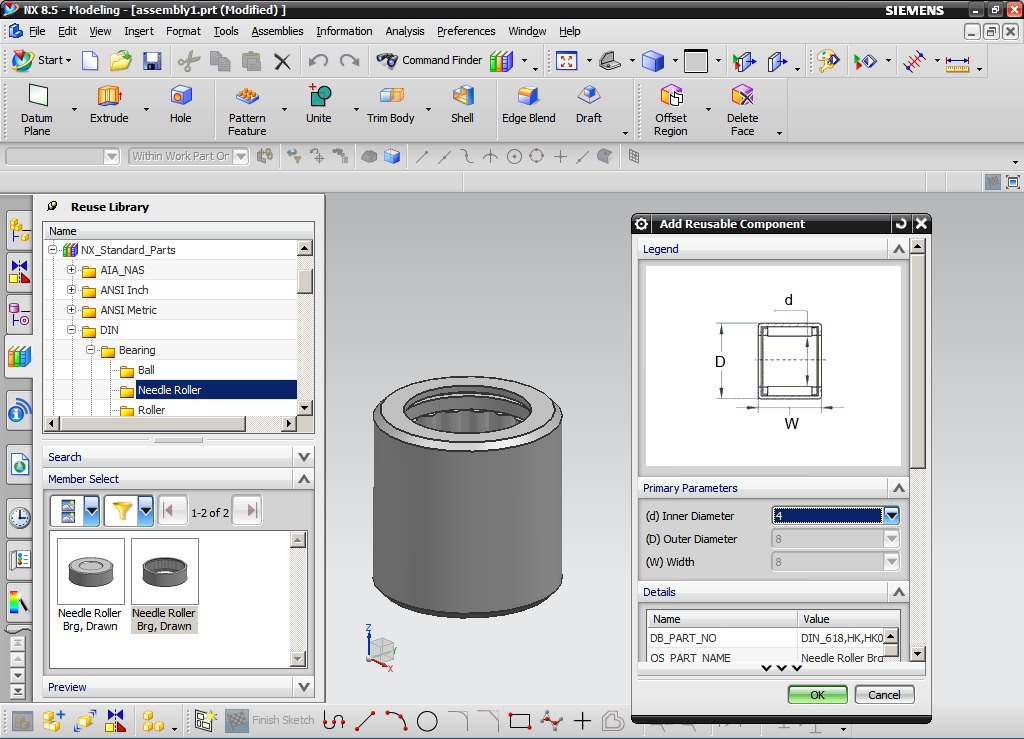The height and width of the screenshot is (739, 1024).
Task: Go to the previous member page
Action: pyautogui.click(x=173, y=511)
